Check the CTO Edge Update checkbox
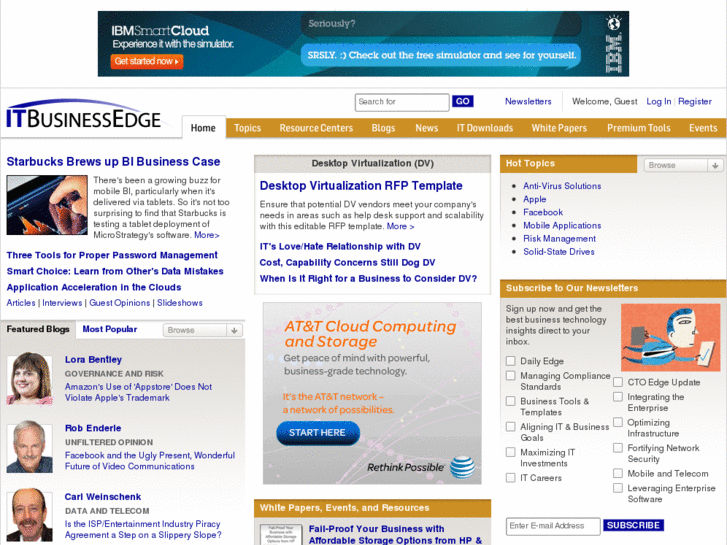 618,382
